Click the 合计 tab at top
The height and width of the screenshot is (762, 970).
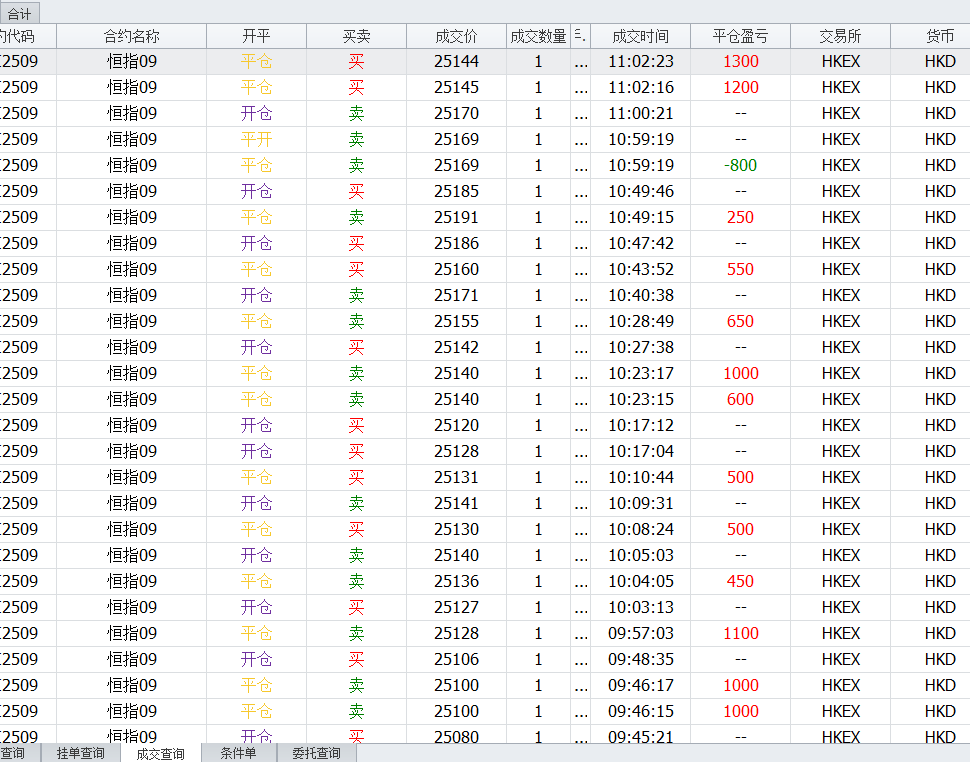19,13
